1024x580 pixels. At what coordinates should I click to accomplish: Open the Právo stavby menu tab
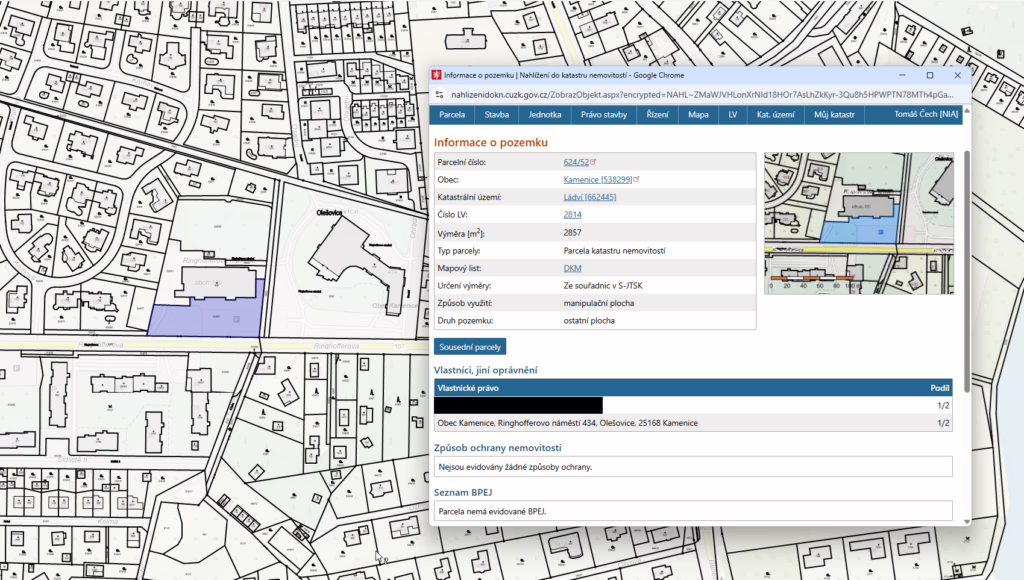pos(603,114)
